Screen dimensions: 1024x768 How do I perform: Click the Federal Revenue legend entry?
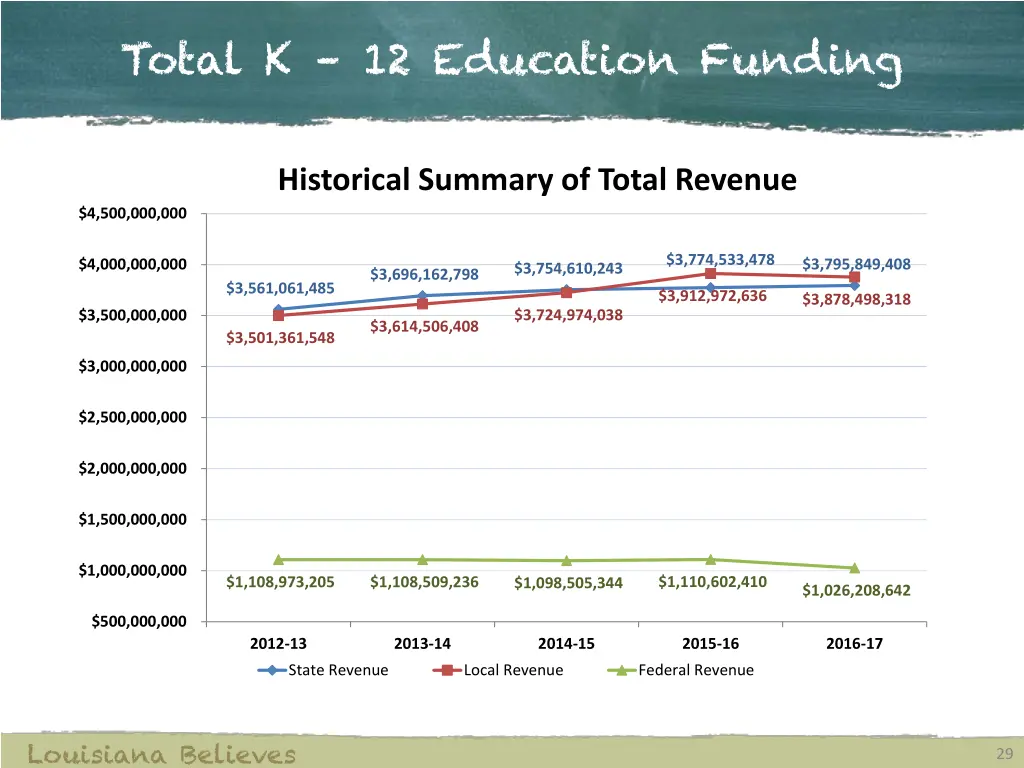[x=680, y=670]
